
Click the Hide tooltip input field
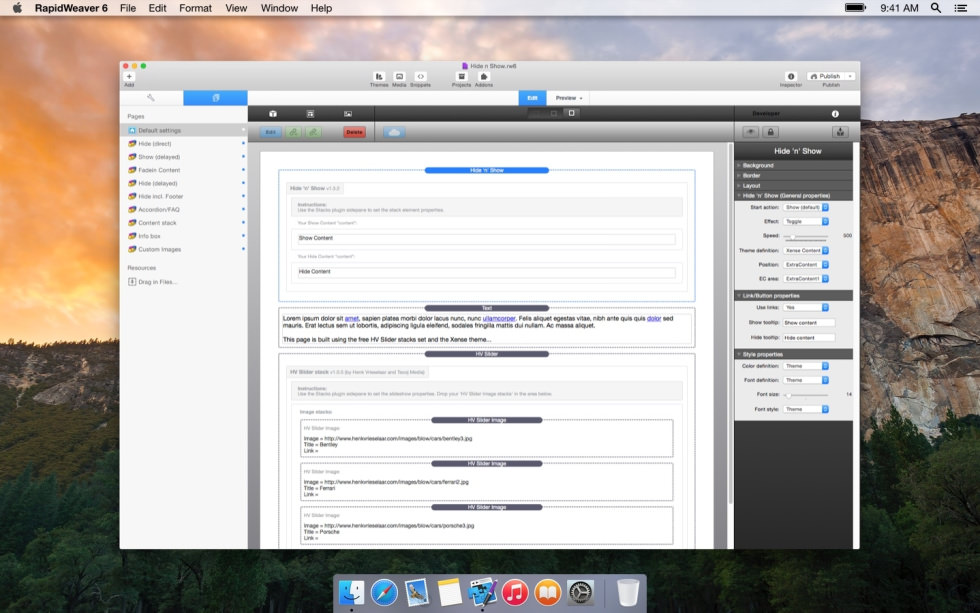pos(809,337)
